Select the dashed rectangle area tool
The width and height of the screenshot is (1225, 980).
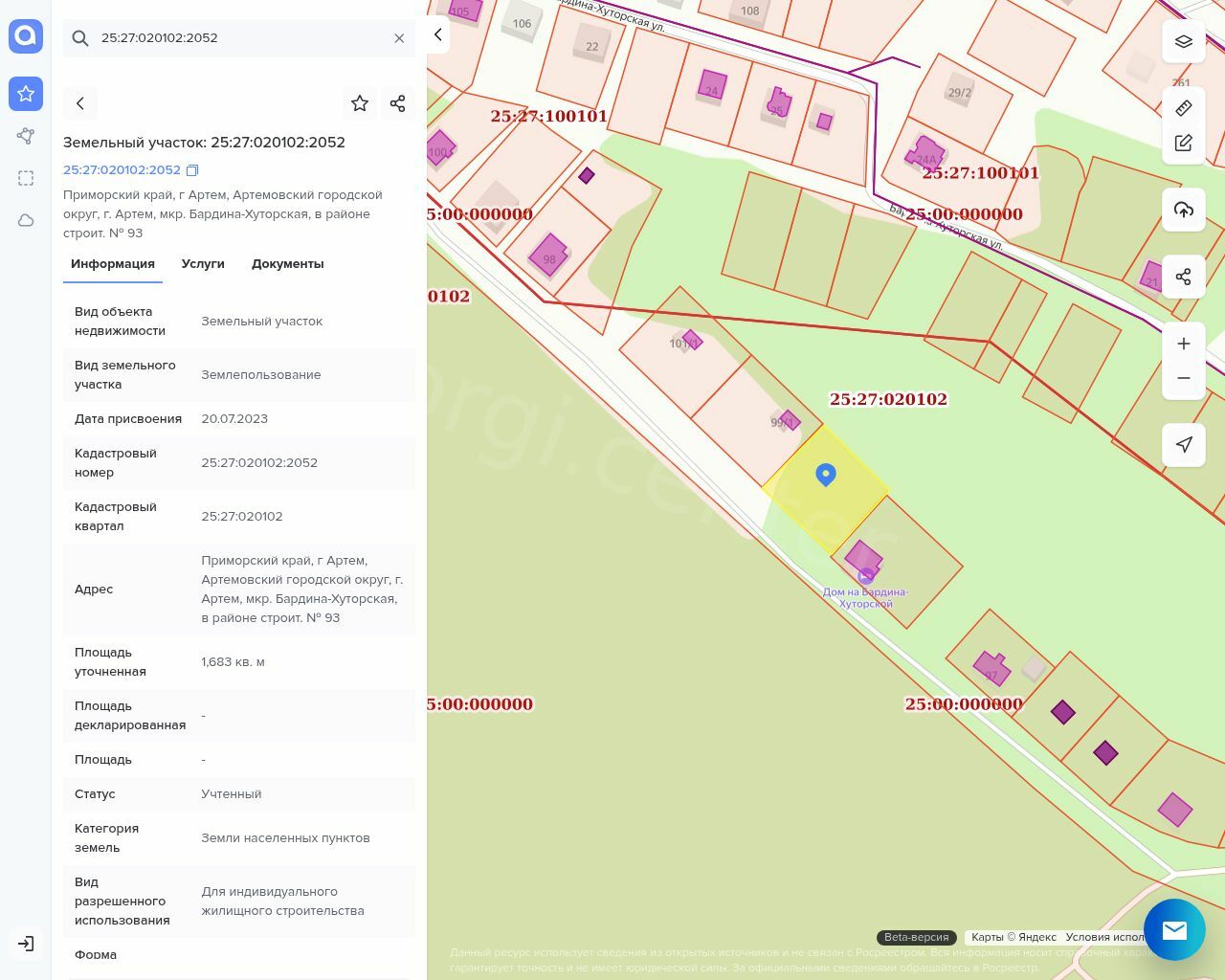[x=26, y=178]
